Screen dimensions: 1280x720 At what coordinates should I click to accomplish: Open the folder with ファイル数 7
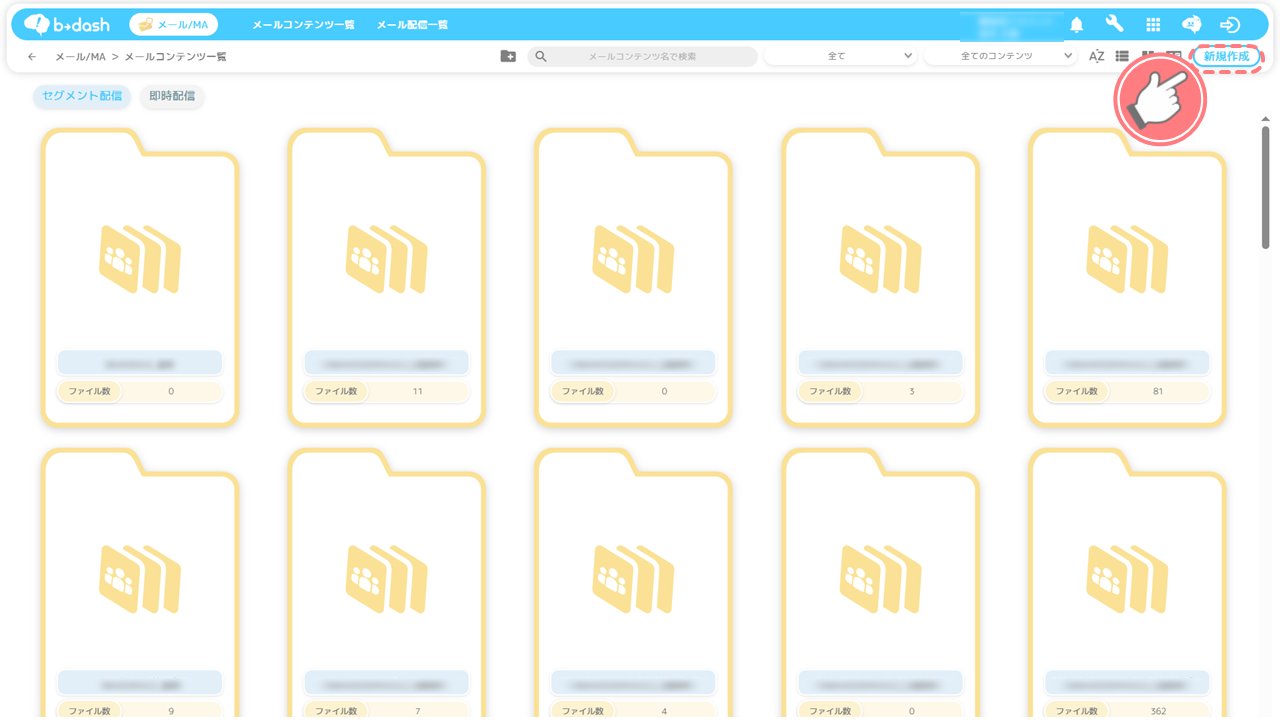(x=387, y=584)
